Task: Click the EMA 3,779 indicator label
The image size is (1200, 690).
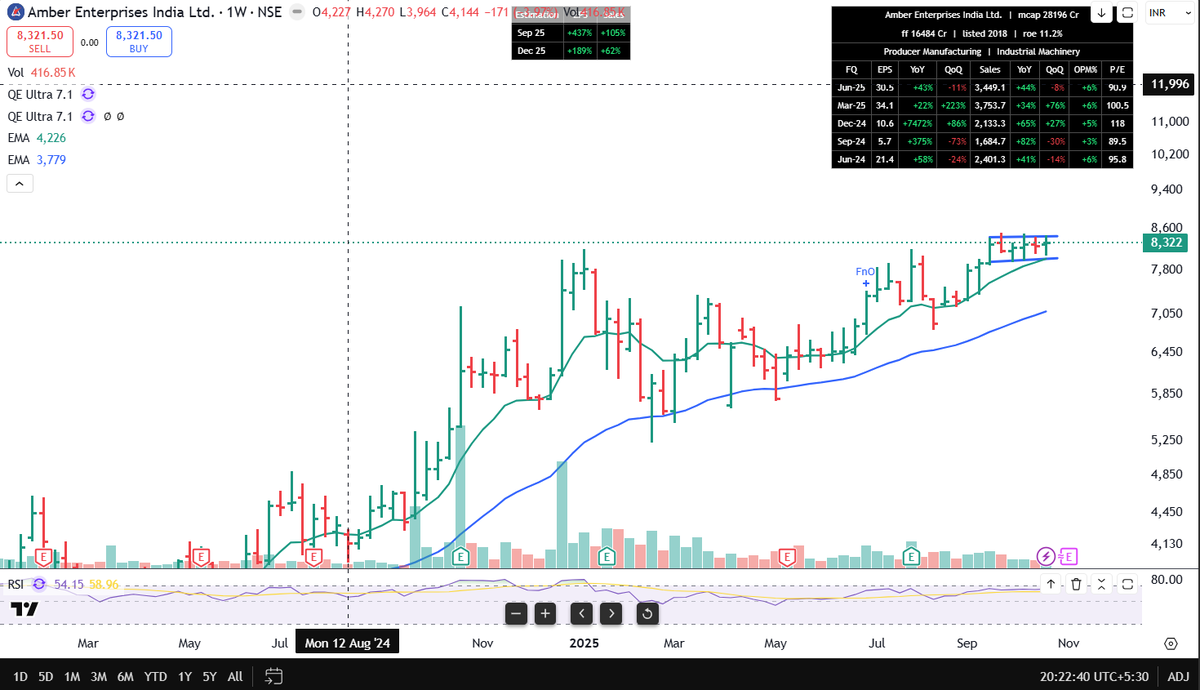Action: (37, 159)
